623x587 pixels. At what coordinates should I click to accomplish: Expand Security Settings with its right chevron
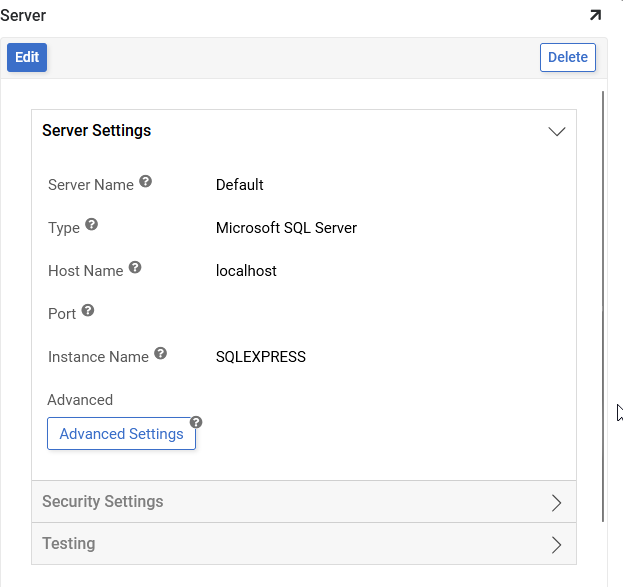click(x=557, y=502)
